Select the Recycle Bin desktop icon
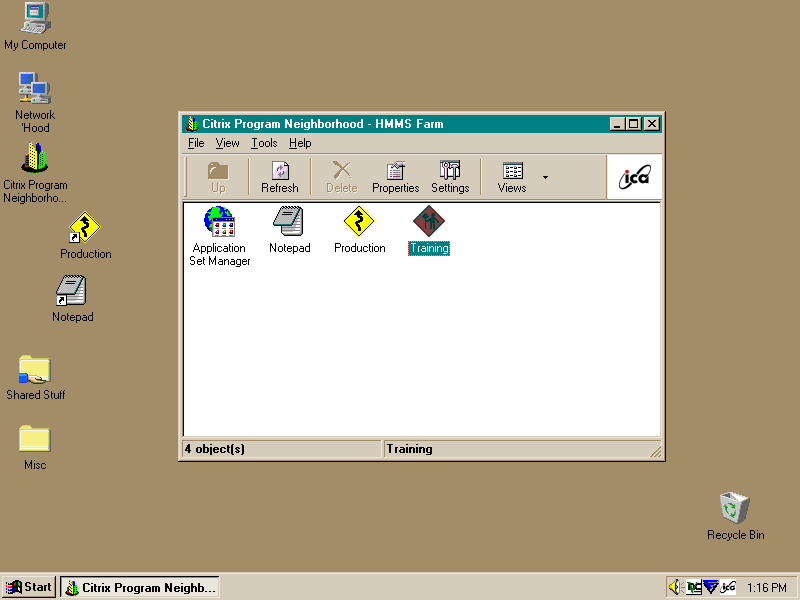 coord(735,516)
